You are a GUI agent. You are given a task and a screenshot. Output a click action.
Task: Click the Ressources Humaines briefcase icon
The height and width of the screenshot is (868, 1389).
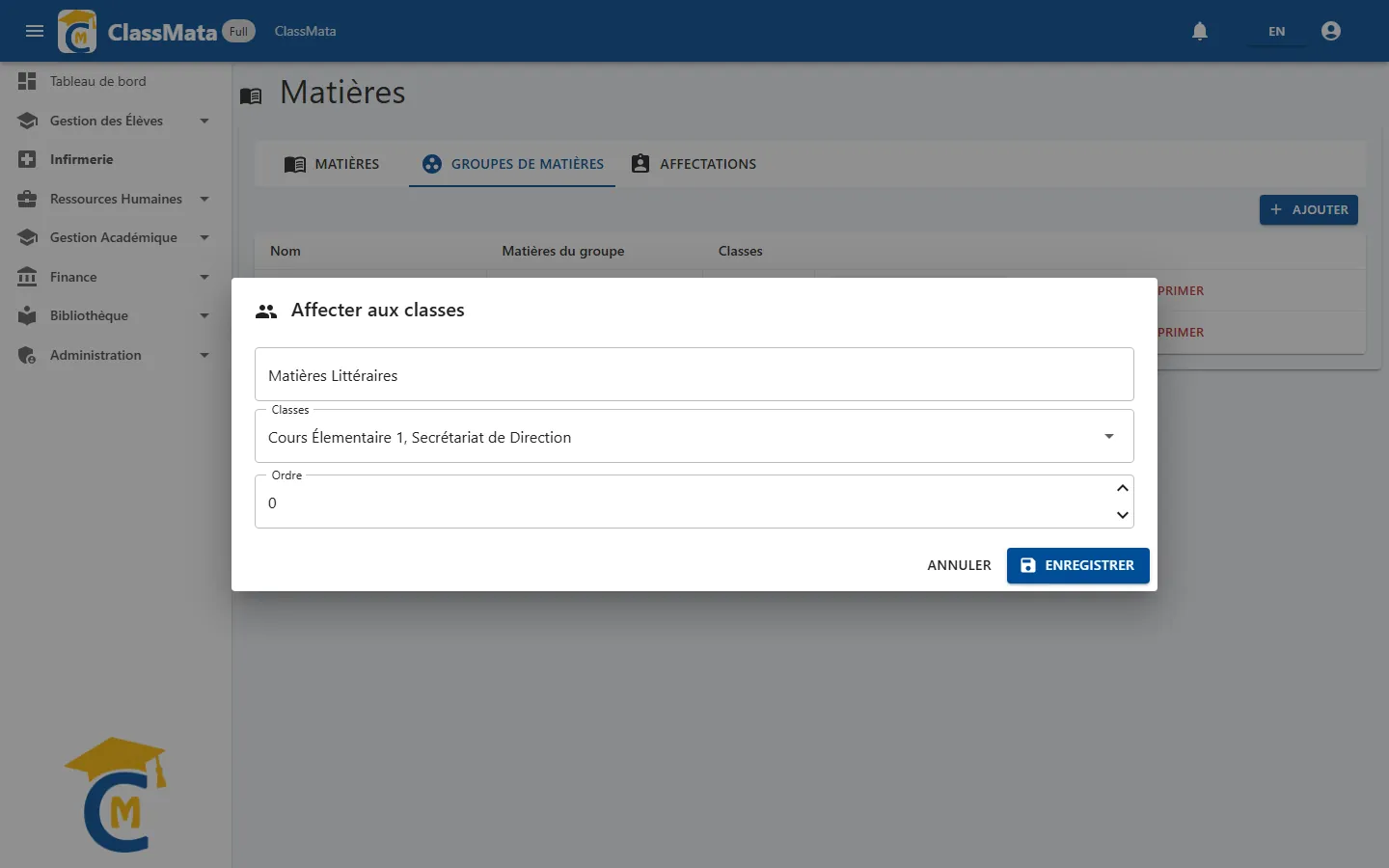[27, 199]
